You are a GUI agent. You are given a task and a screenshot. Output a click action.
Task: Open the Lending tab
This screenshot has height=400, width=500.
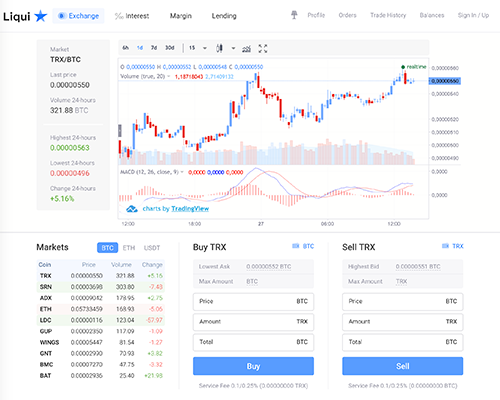(224, 16)
